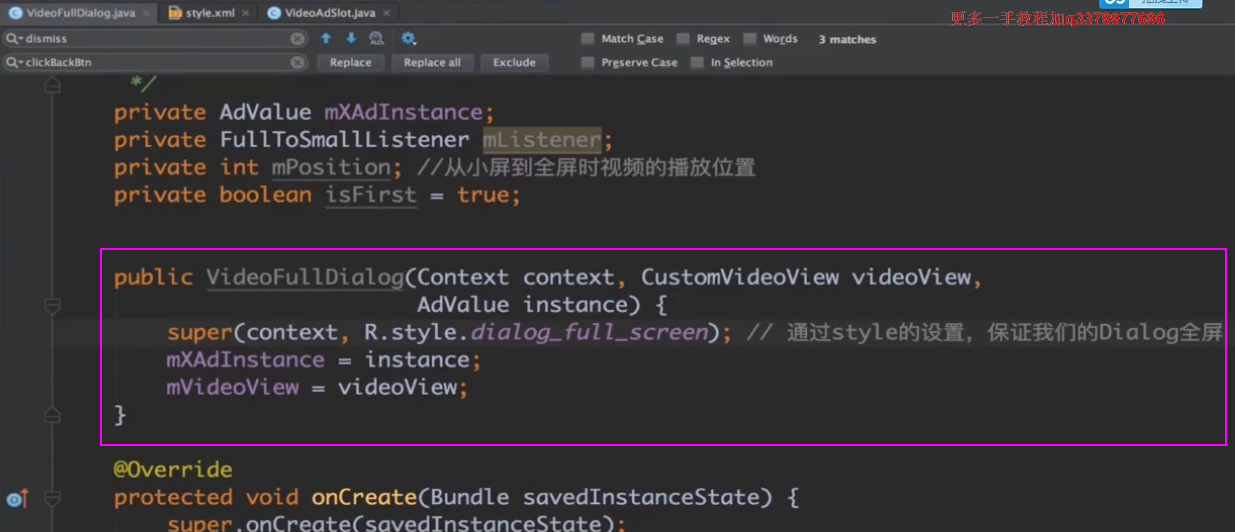
Task: Collapse the onCreate method fold marker
Action: 54,497
